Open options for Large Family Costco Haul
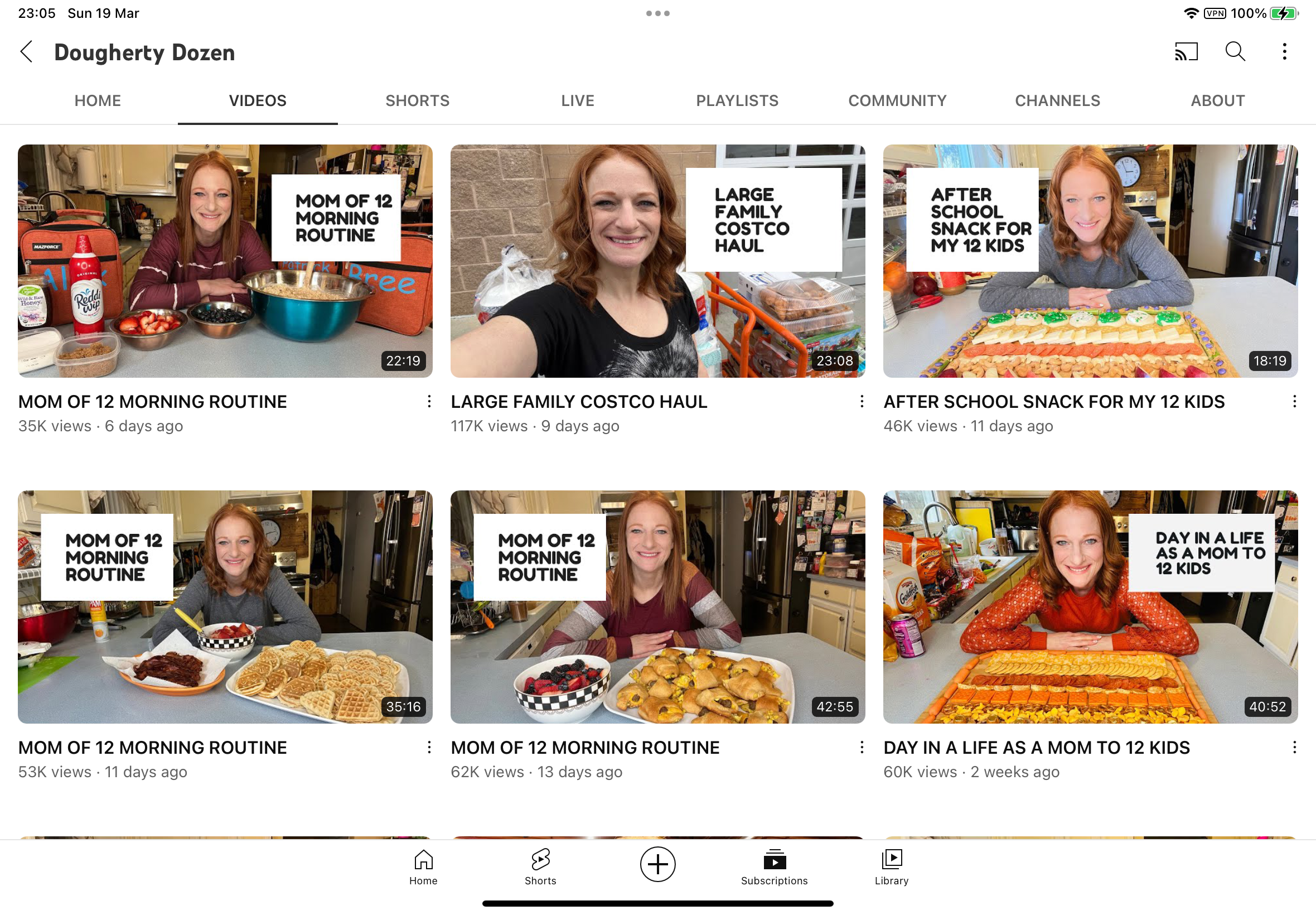The height and width of the screenshot is (915, 1316). [862, 401]
